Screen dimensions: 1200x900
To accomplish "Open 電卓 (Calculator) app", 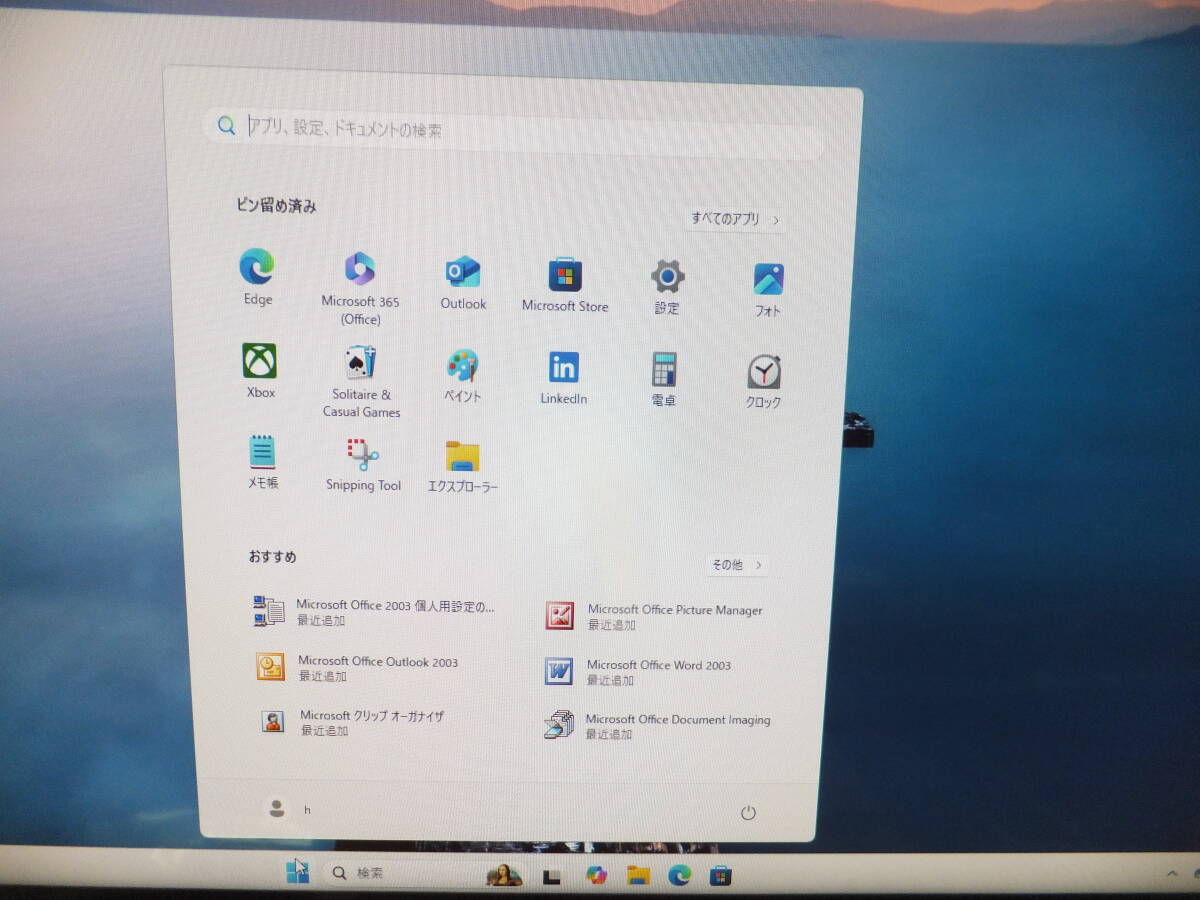I will [664, 379].
